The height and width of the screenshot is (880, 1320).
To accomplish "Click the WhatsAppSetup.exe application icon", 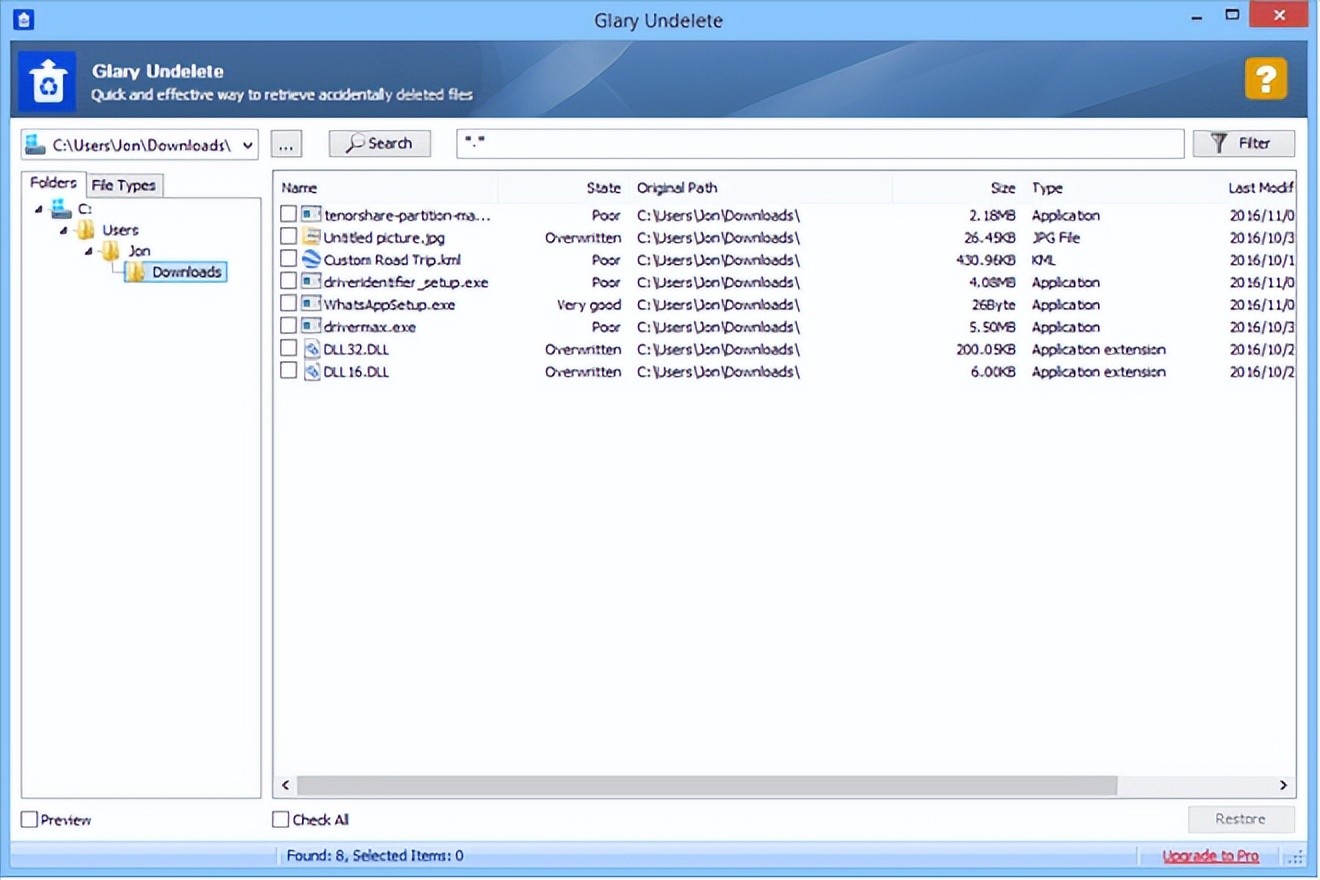I will (311, 304).
